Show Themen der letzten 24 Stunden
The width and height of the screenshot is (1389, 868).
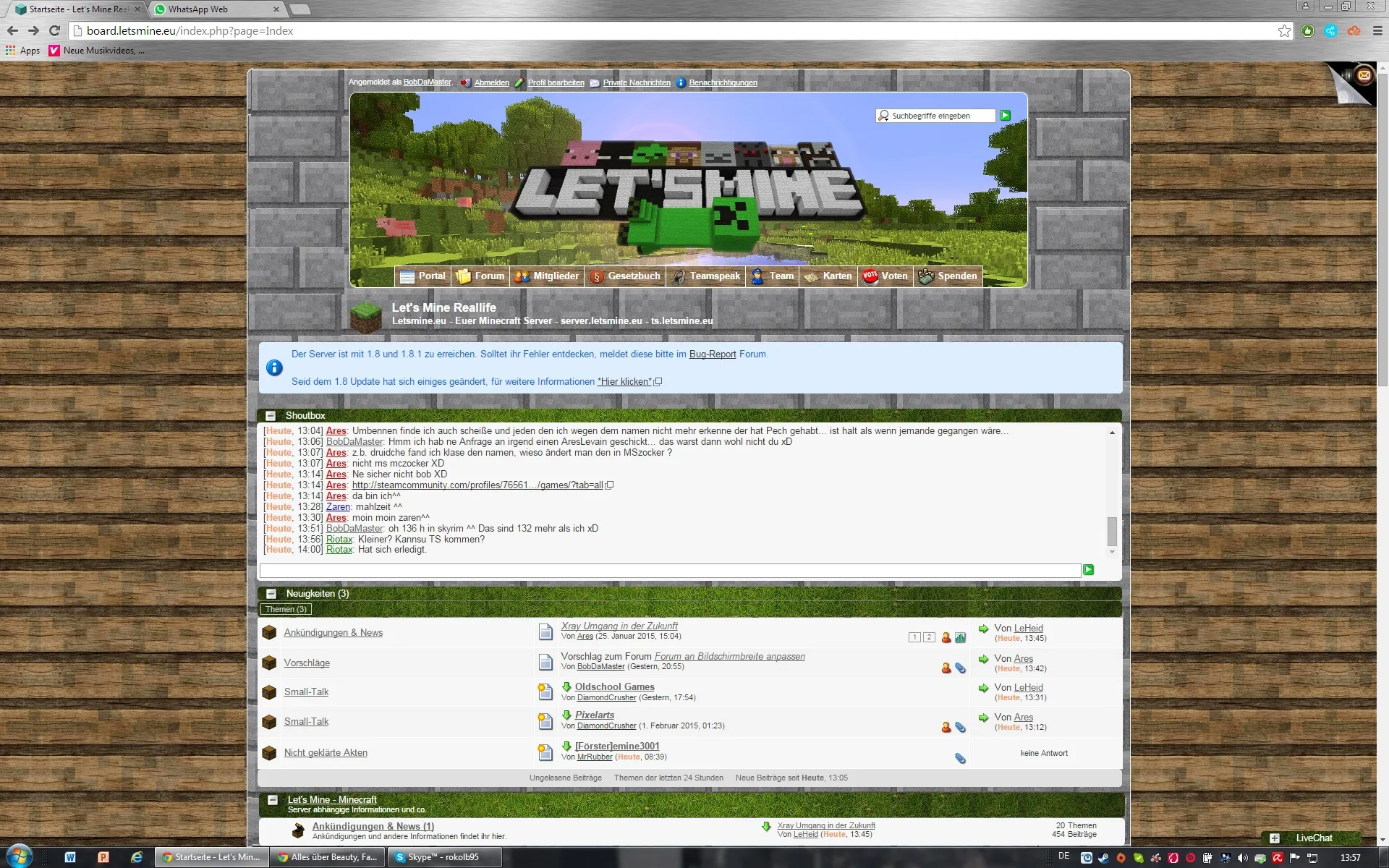pos(668,778)
